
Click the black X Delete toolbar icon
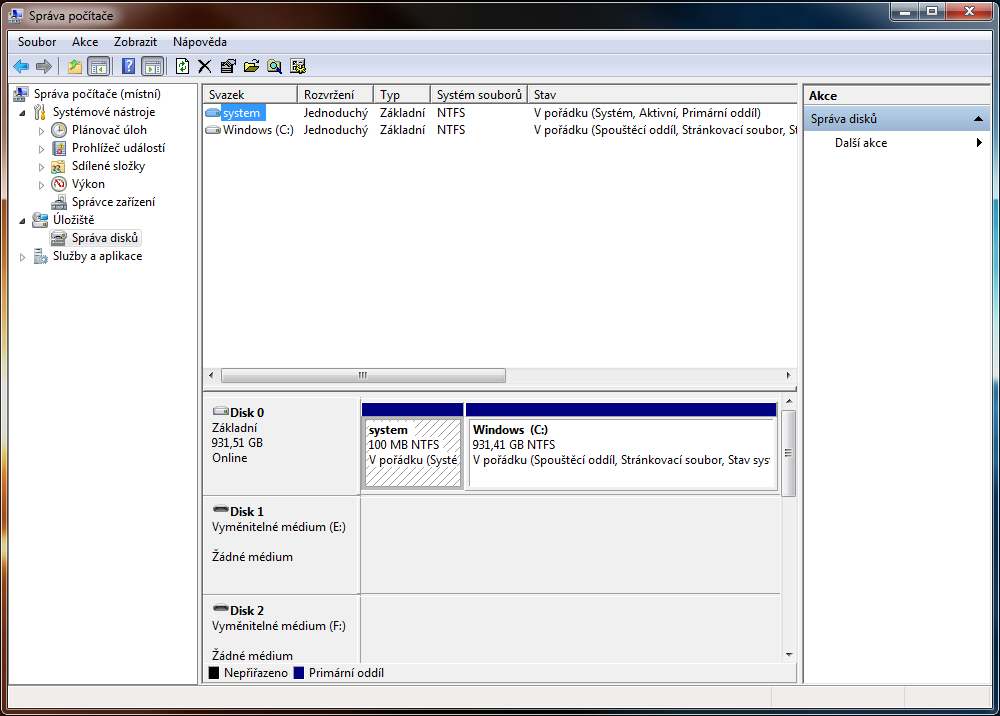pyautogui.click(x=205, y=67)
